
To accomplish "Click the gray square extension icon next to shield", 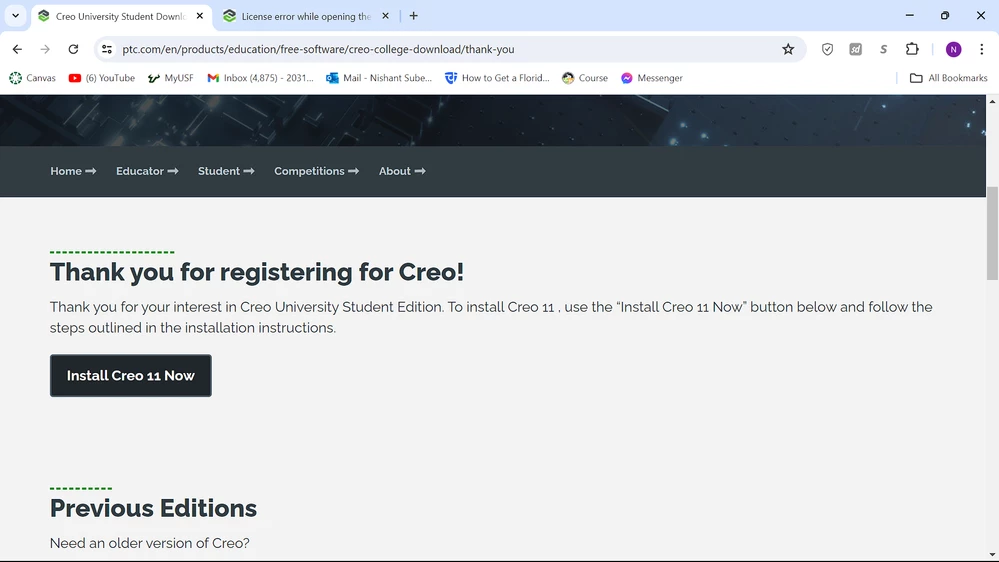I will pyautogui.click(x=856, y=49).
